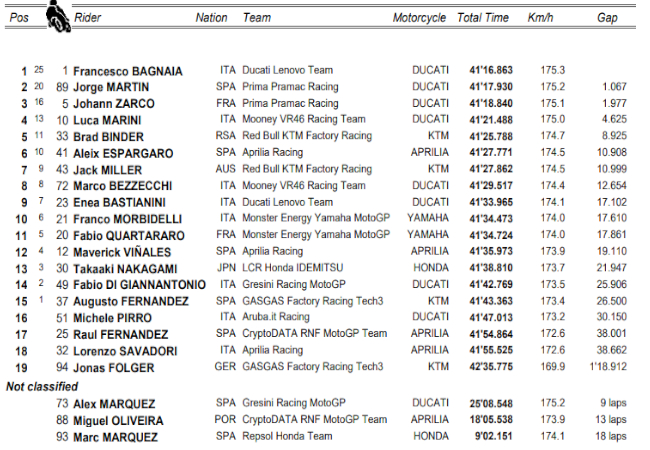Viewport: 650px width, 450px height.
Task: Click the Nation column header
Action: 211,18
